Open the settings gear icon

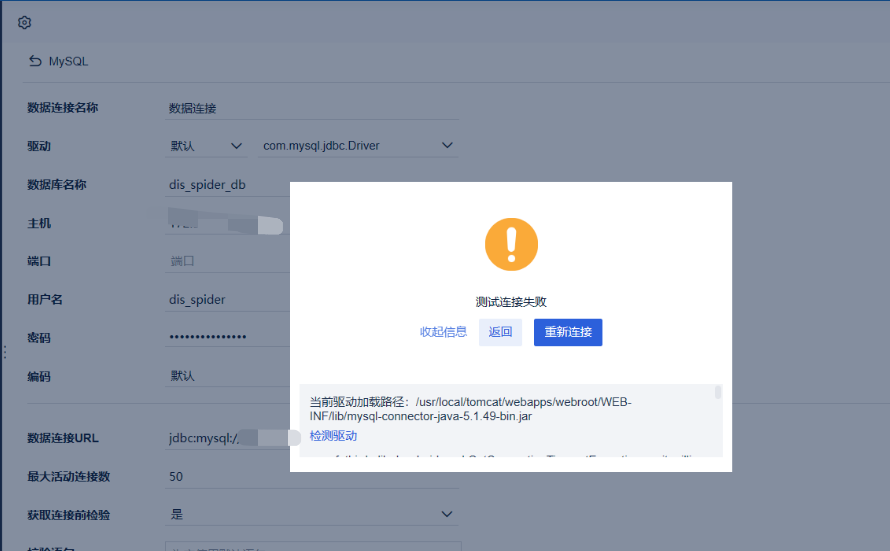click(x=24, y=23)
